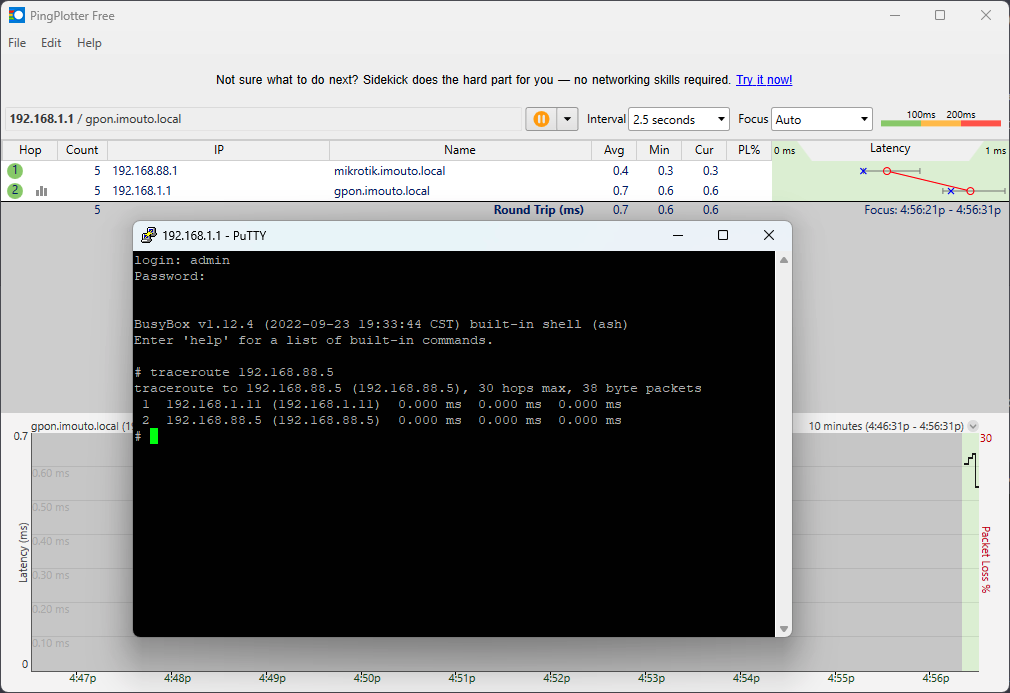Maximize the PingPlotter window
1010x693 pixels.
pos(940,15)
